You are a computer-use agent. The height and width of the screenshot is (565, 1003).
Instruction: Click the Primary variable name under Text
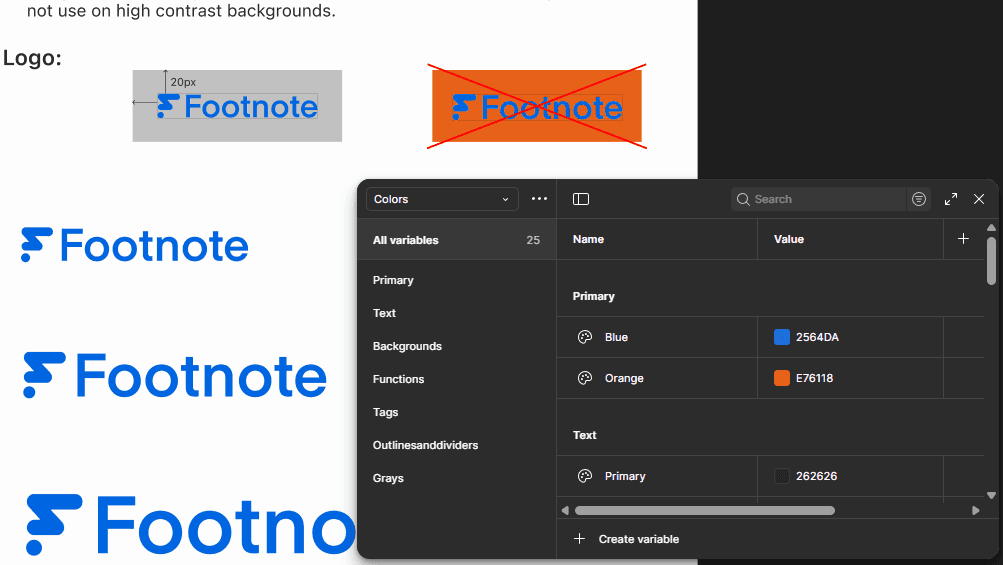(625, 476)
